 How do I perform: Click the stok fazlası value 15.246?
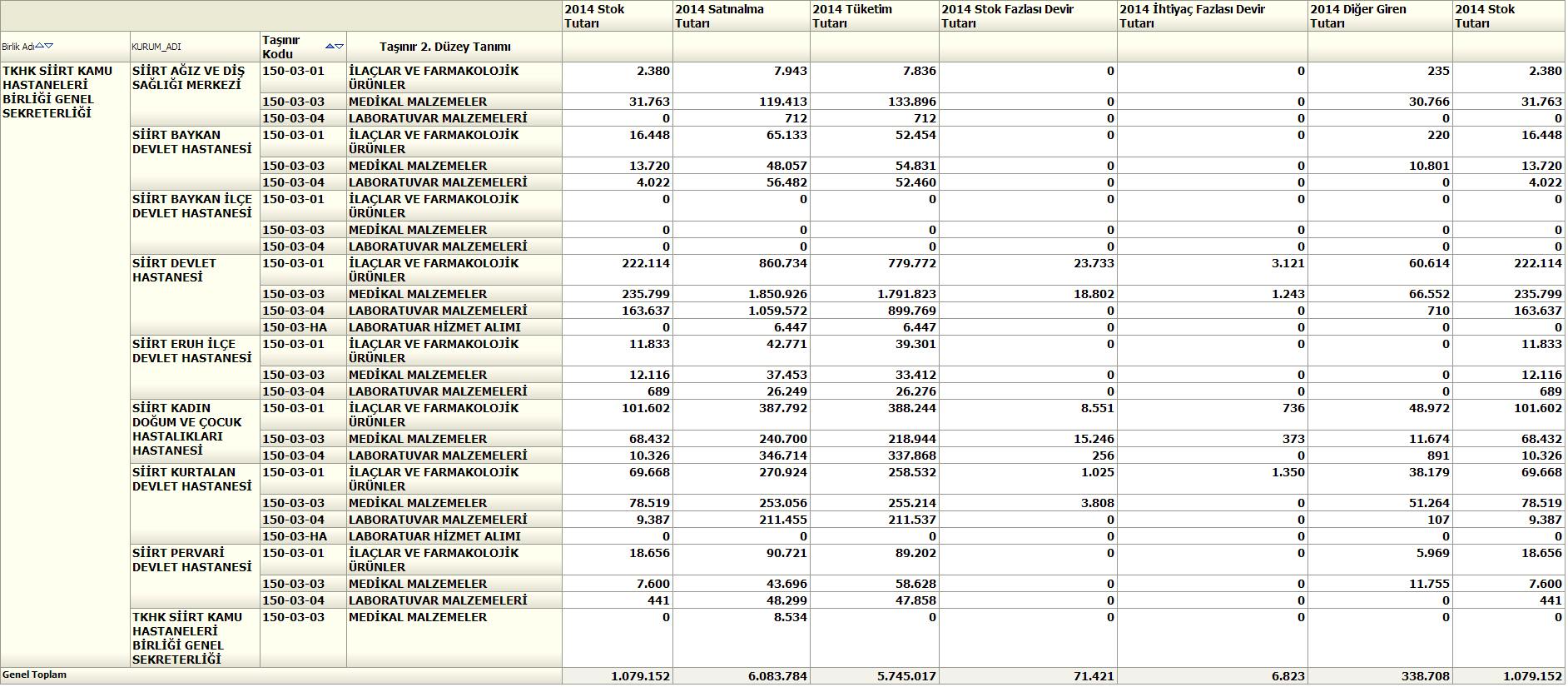pyautogui.click(x=1094, y=439)
